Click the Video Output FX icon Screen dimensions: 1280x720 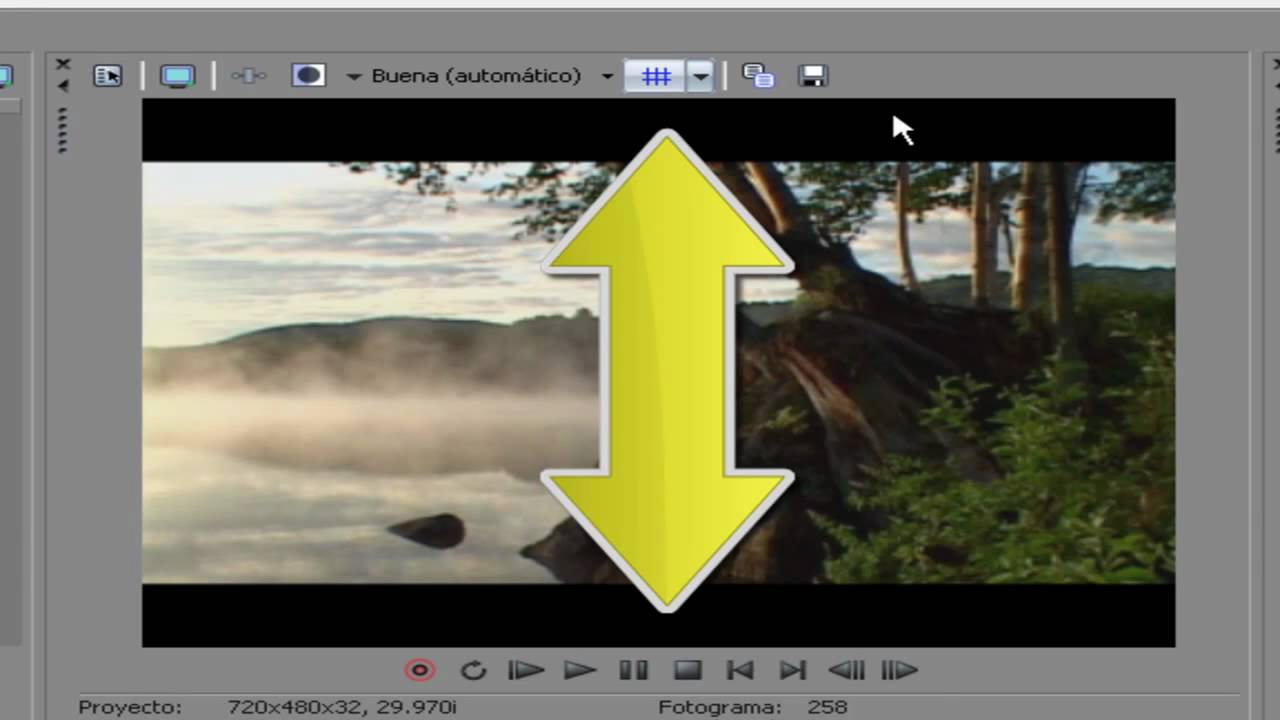coord(248,76)
